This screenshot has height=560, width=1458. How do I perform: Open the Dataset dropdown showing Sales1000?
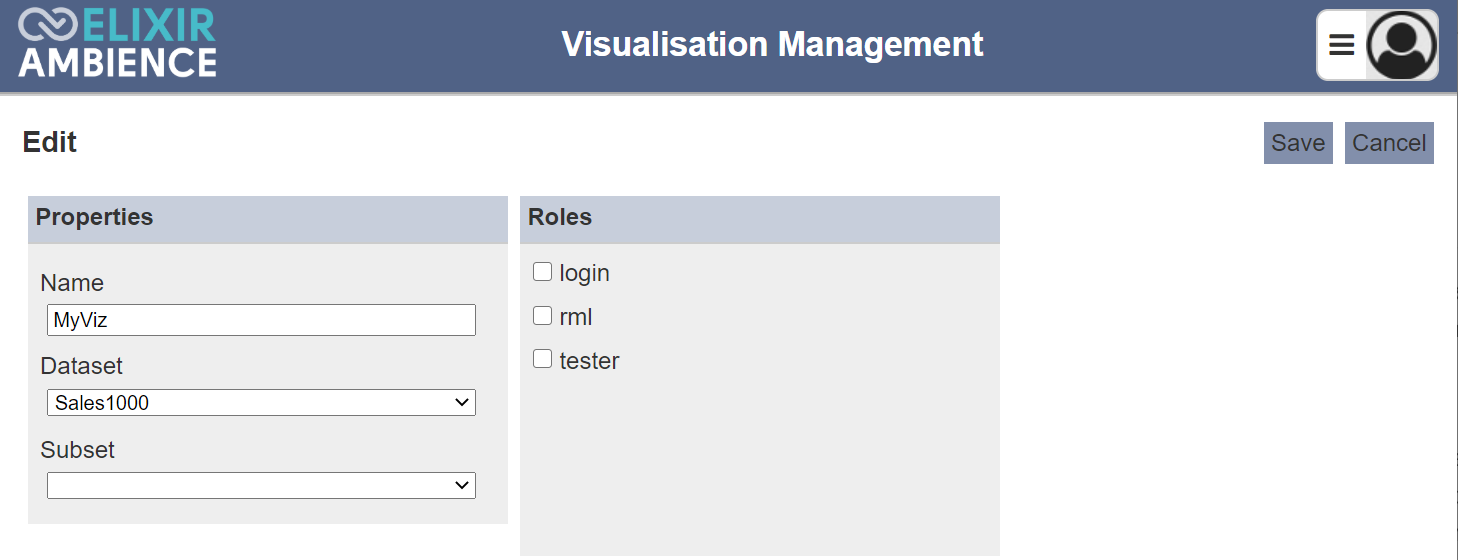pos(261,403)
